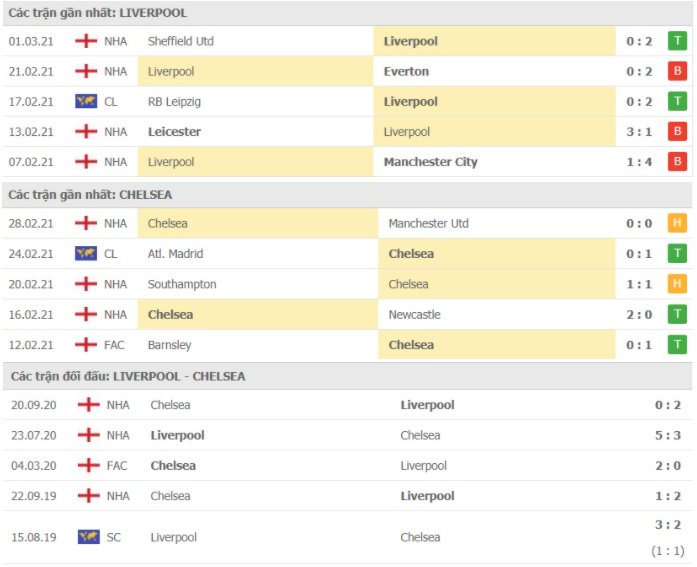The width and height of the screenshot is (697, 567).
Task: Click the green T badge for Newcastle match
Action: [x=677, y=314]
